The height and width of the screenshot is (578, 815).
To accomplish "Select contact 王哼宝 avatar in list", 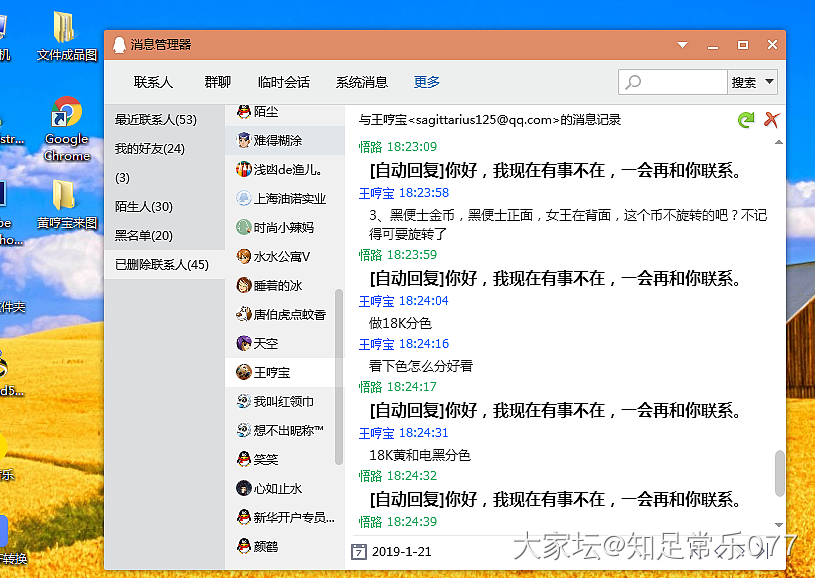I will (244, 372).
